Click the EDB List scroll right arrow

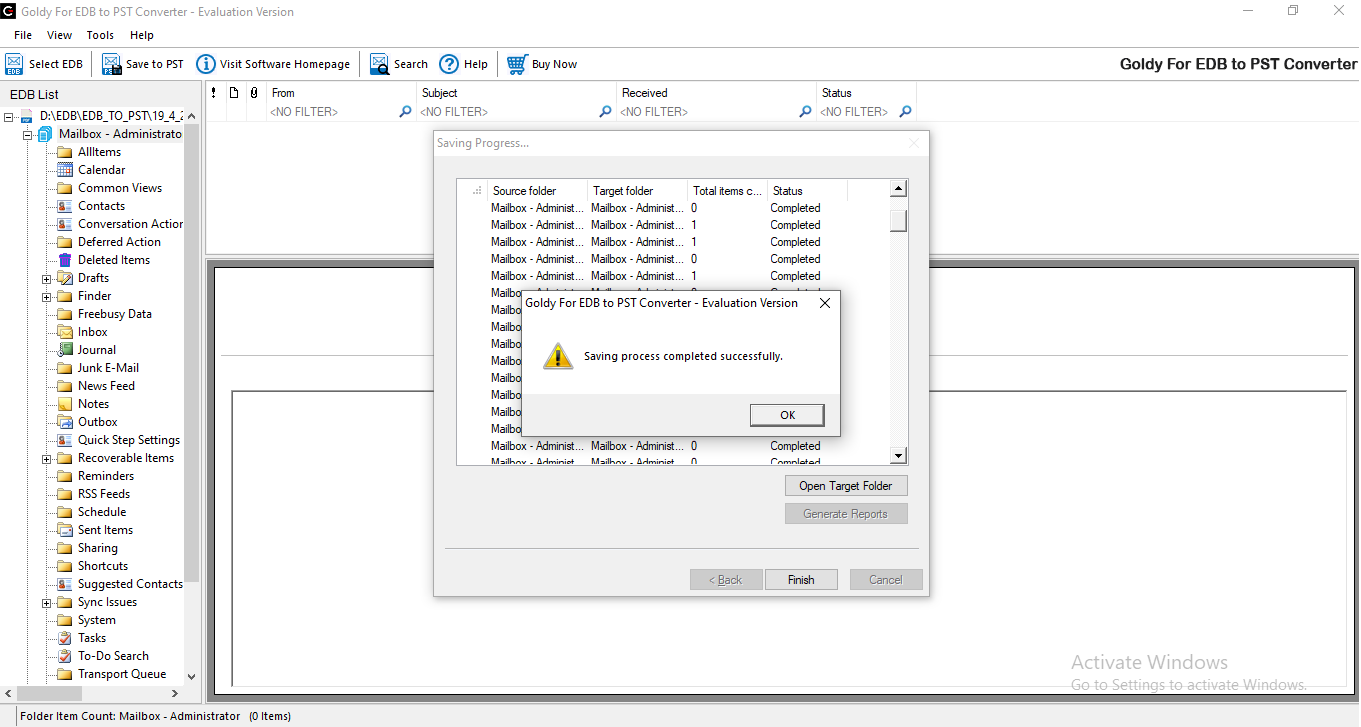pyautogui.click(x=174, y=693)
